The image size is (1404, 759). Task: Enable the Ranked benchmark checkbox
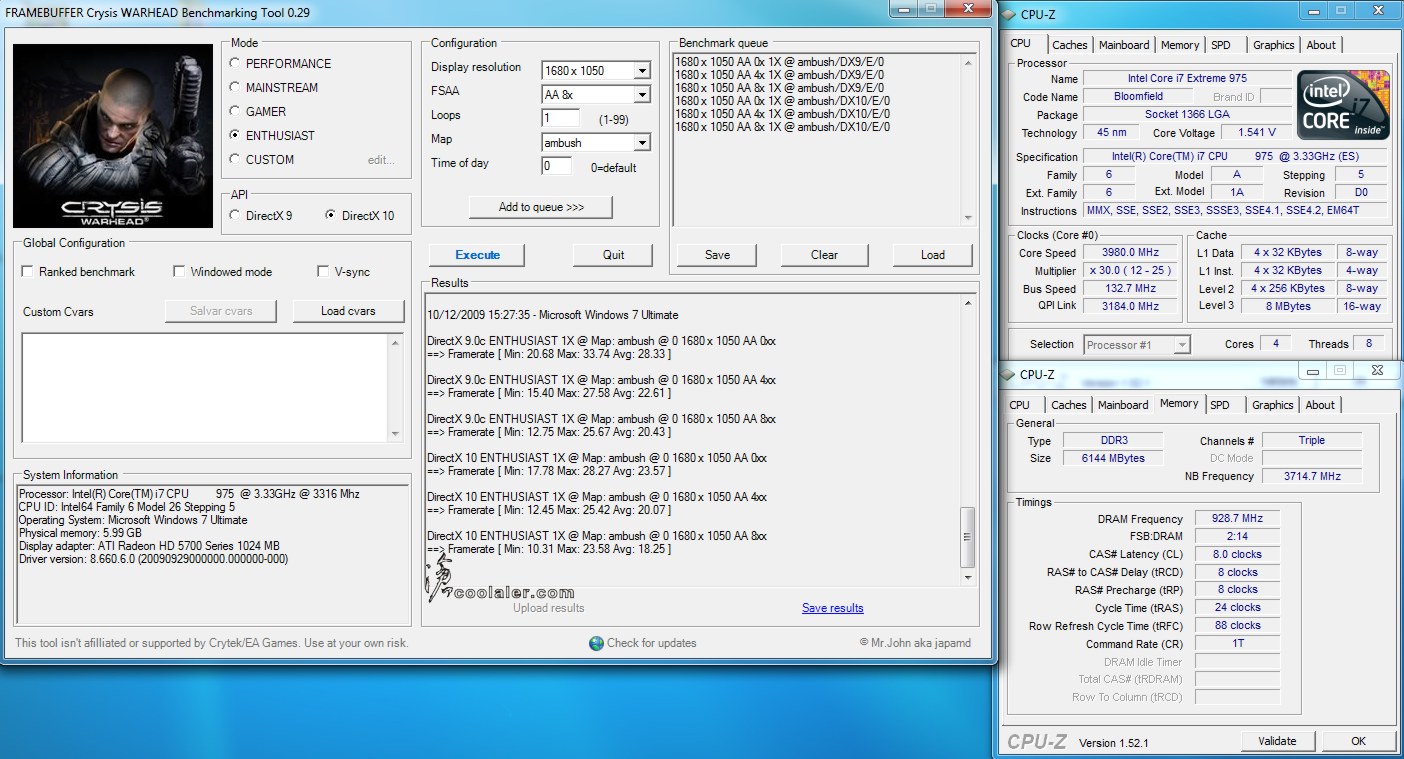point(28,271)
